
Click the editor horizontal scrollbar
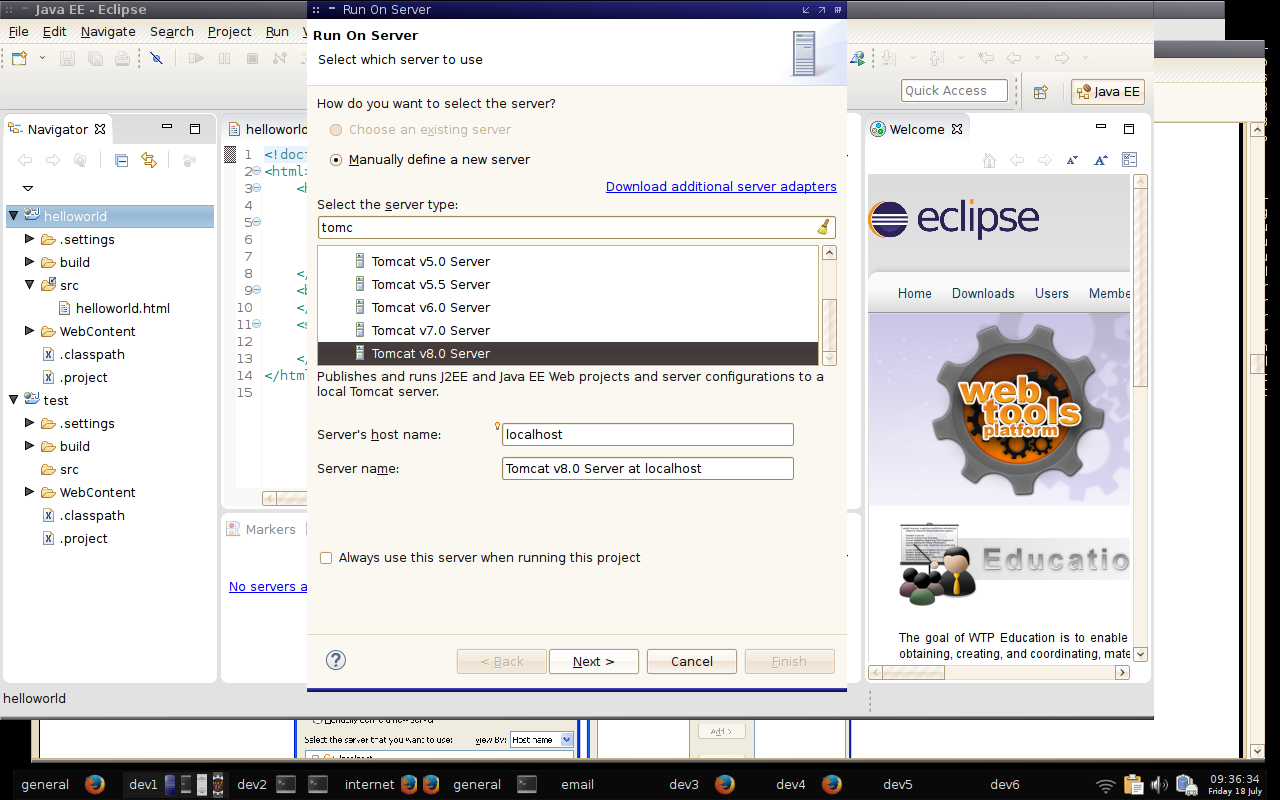tap(284, 498)
